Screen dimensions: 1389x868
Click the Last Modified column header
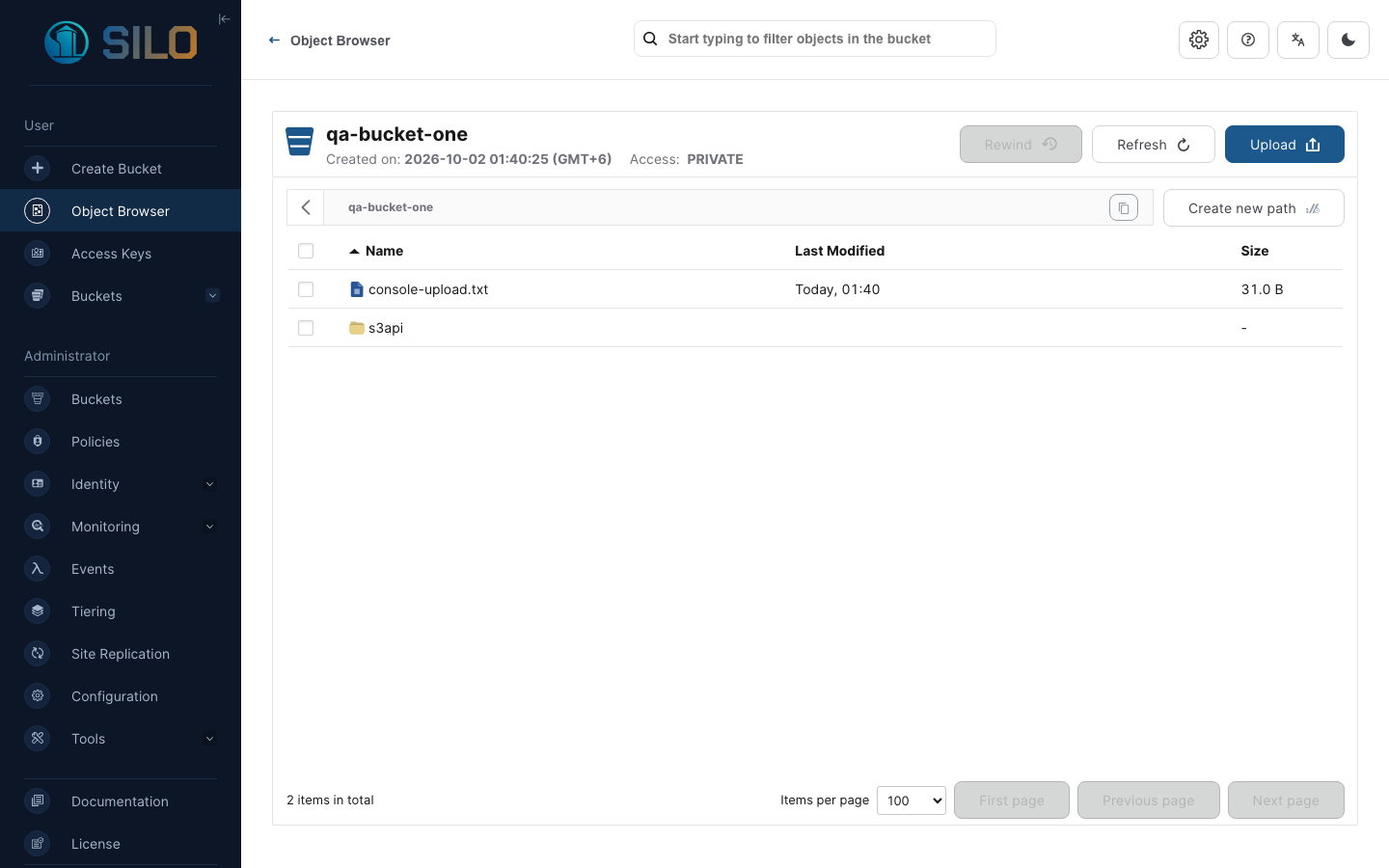[x=839, y=251]
